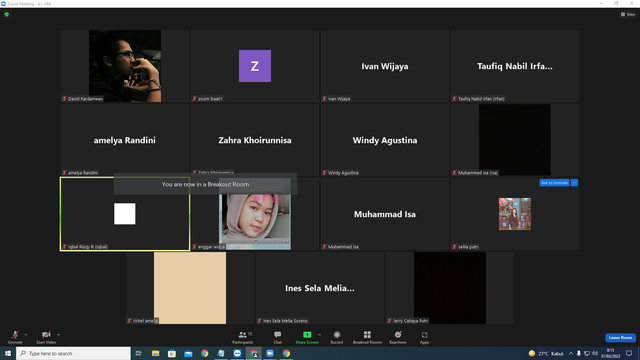The width and height of the screenshot is (640, 360).
Task: Open Task View on the taskbar
Action: [139, 353]
